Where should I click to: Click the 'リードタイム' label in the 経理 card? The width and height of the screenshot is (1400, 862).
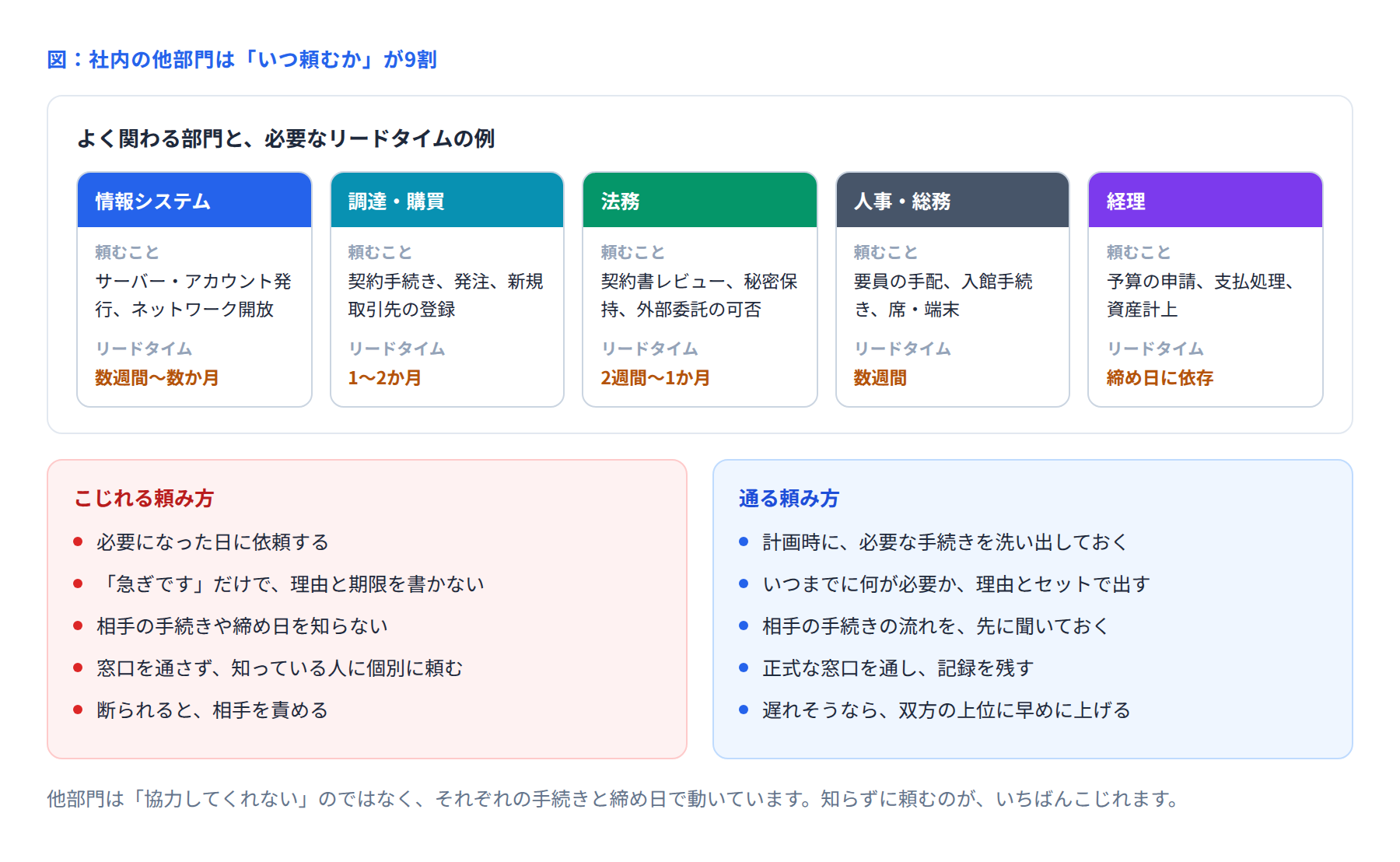(x=1155, y=349)
